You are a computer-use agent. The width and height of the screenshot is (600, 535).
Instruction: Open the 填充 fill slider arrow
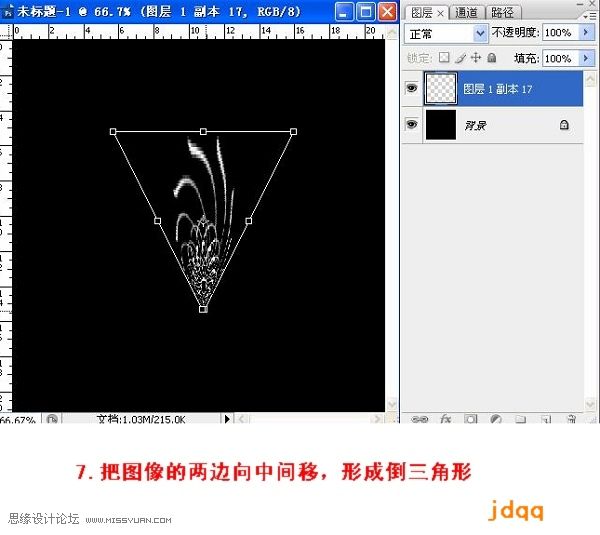[x=587, y=59]
